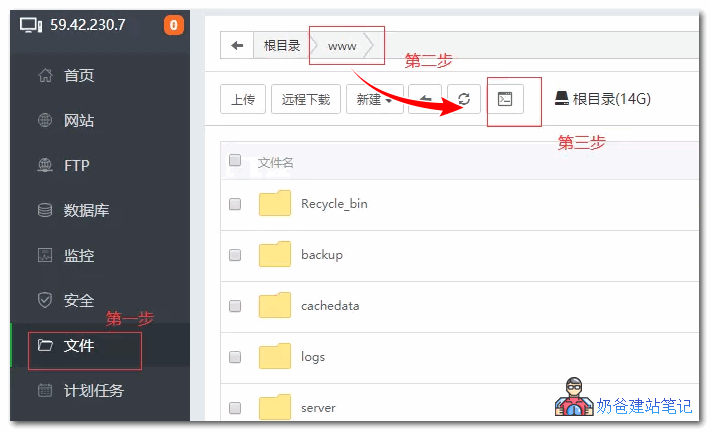Screen dimensions: 710x432
Task: Check the box next to Recycle_bin
Action: click(x=235, y=204)
